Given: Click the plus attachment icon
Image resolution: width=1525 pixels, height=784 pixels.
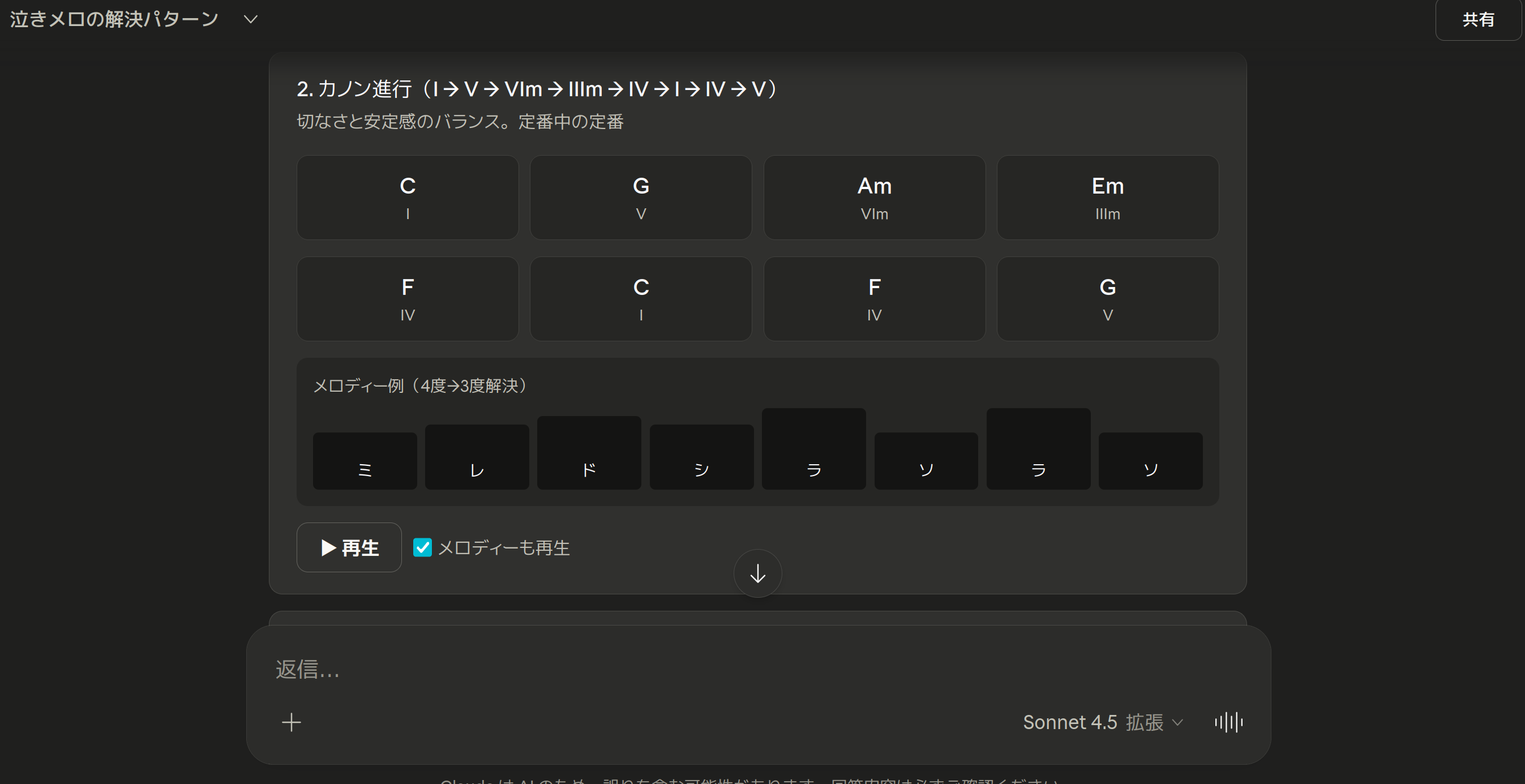Looking at the screenshot, I should pyautogui.click(x=292, y=722).
